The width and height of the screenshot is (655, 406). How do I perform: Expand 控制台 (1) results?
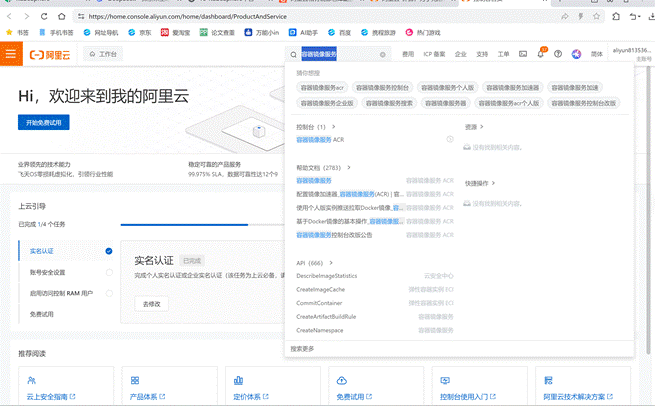coord(316,127)
